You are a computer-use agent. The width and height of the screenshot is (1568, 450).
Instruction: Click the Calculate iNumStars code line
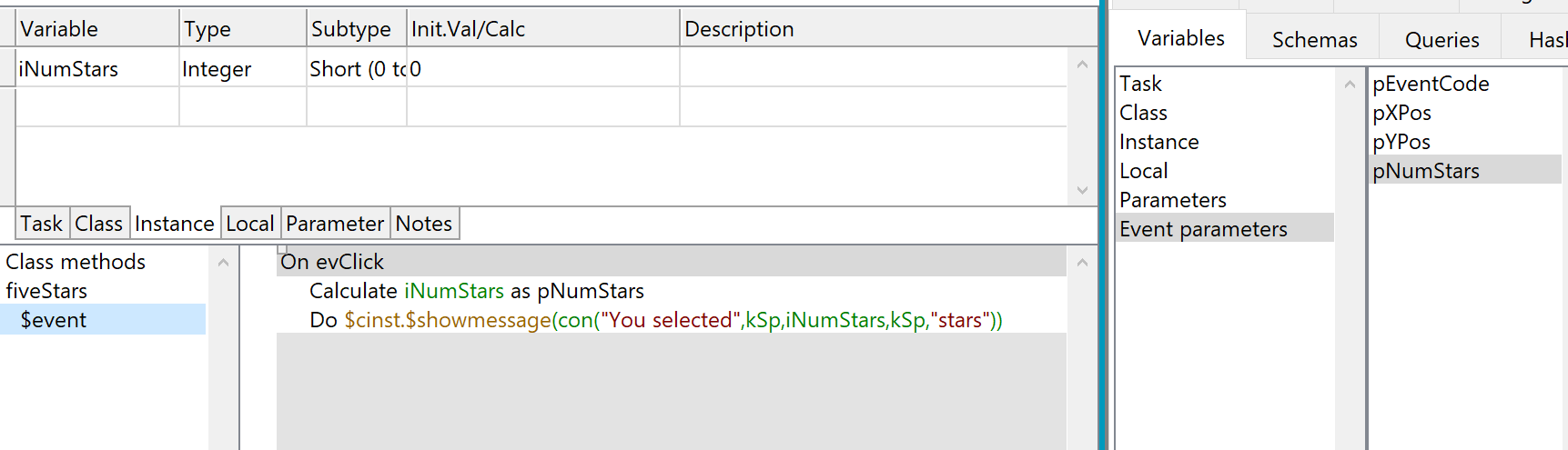pos(476,291)
